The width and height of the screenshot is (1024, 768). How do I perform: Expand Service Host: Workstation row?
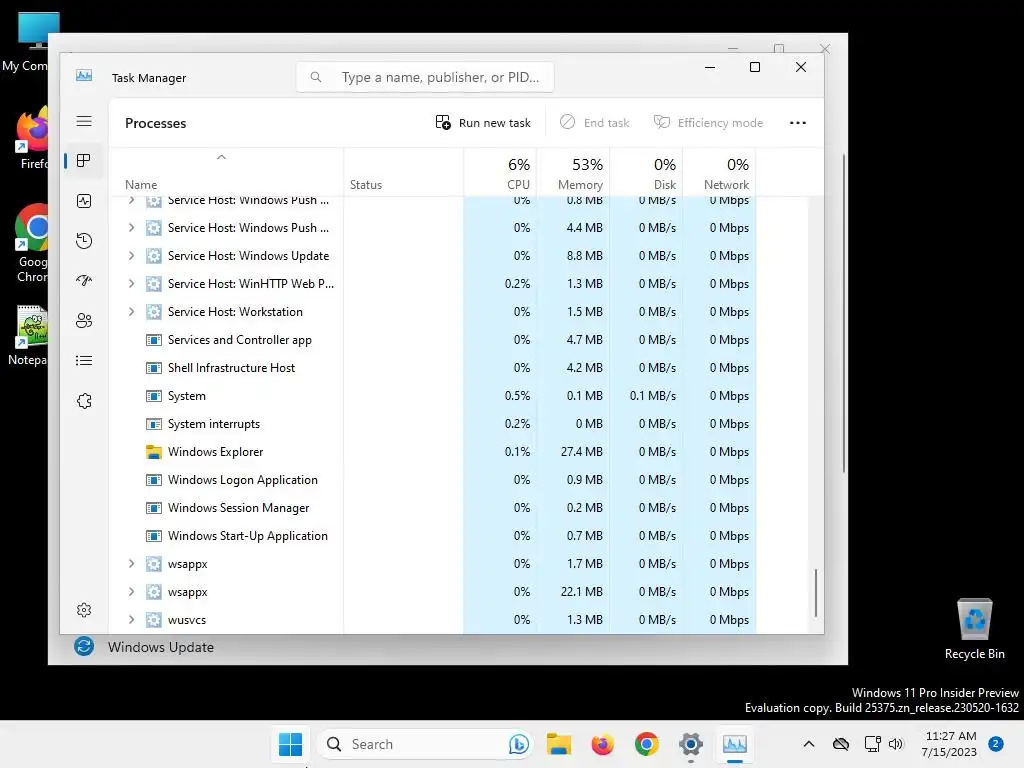click(131, 312)
